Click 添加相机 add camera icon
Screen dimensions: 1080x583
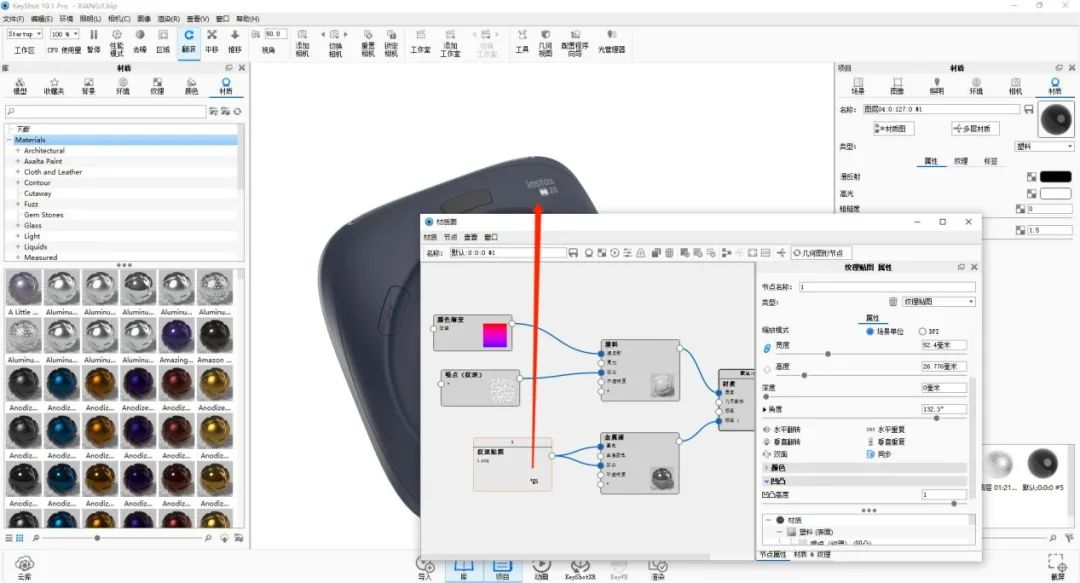point(302,35)
